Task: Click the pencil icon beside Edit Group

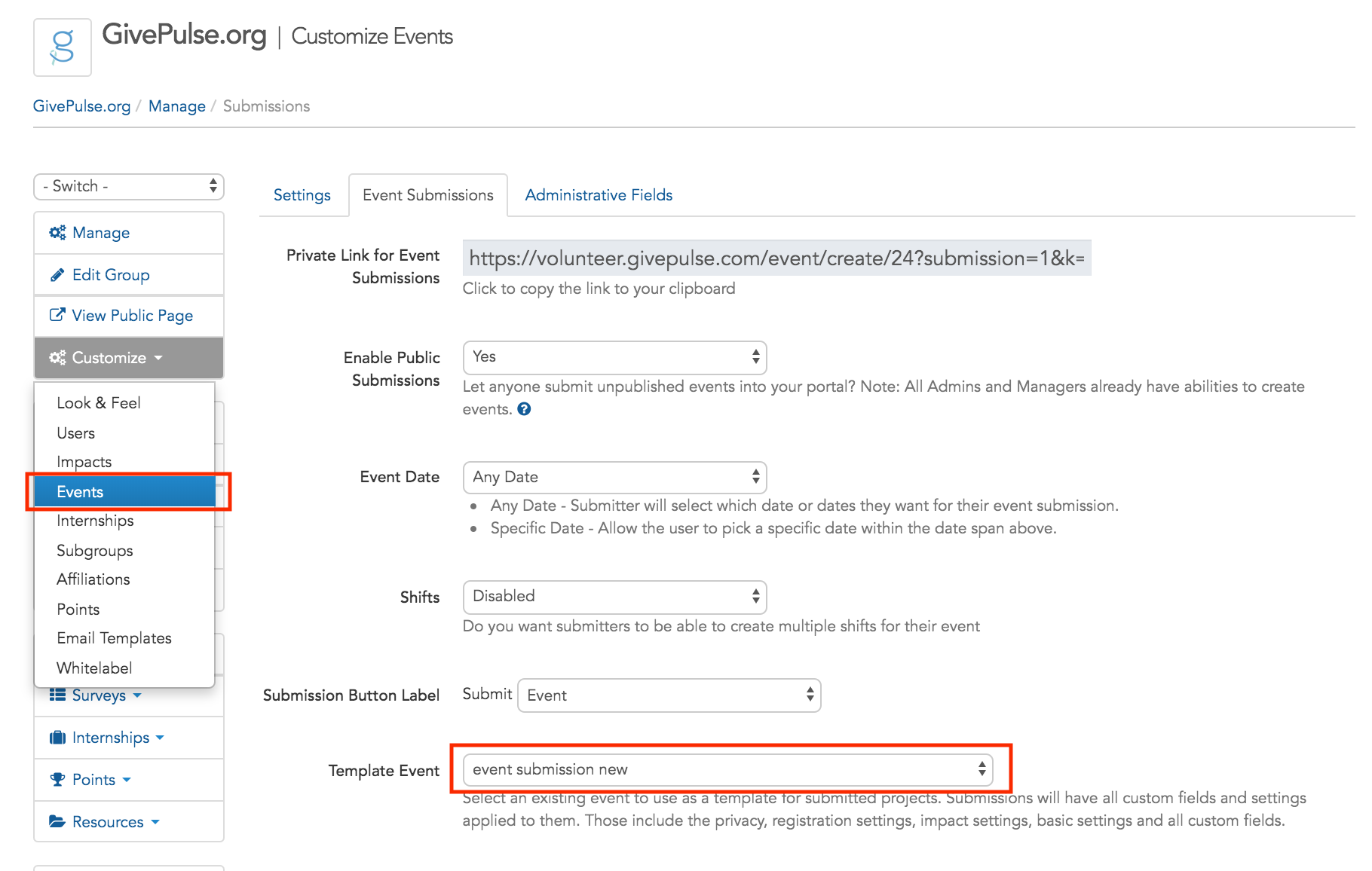Action: click(57, 275)
